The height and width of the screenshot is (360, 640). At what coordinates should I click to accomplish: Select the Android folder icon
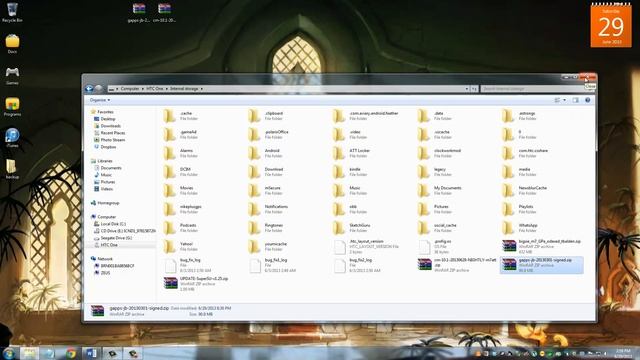coord(254,153)
